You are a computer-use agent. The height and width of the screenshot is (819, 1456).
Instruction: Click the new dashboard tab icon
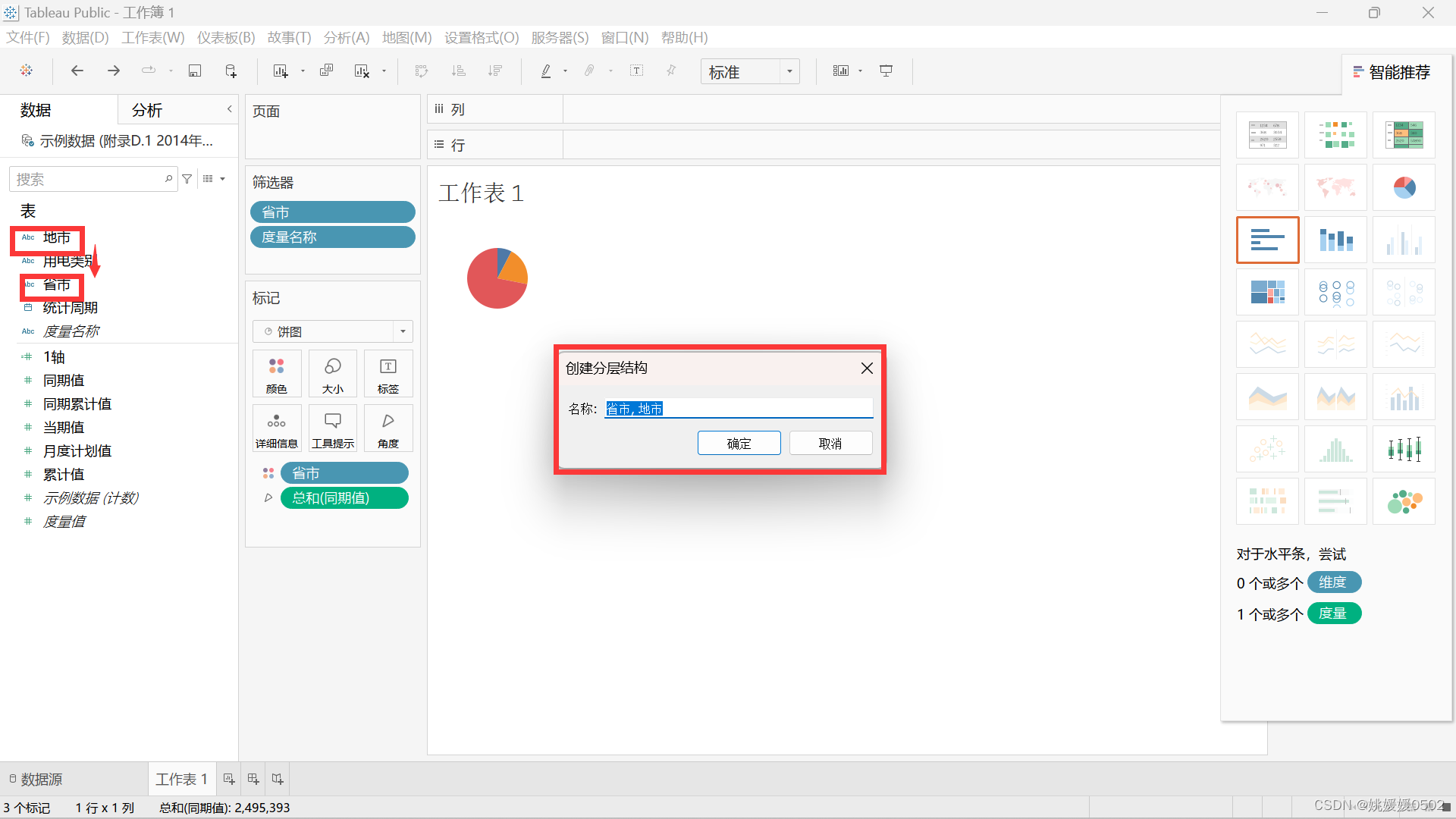[253, 779]
